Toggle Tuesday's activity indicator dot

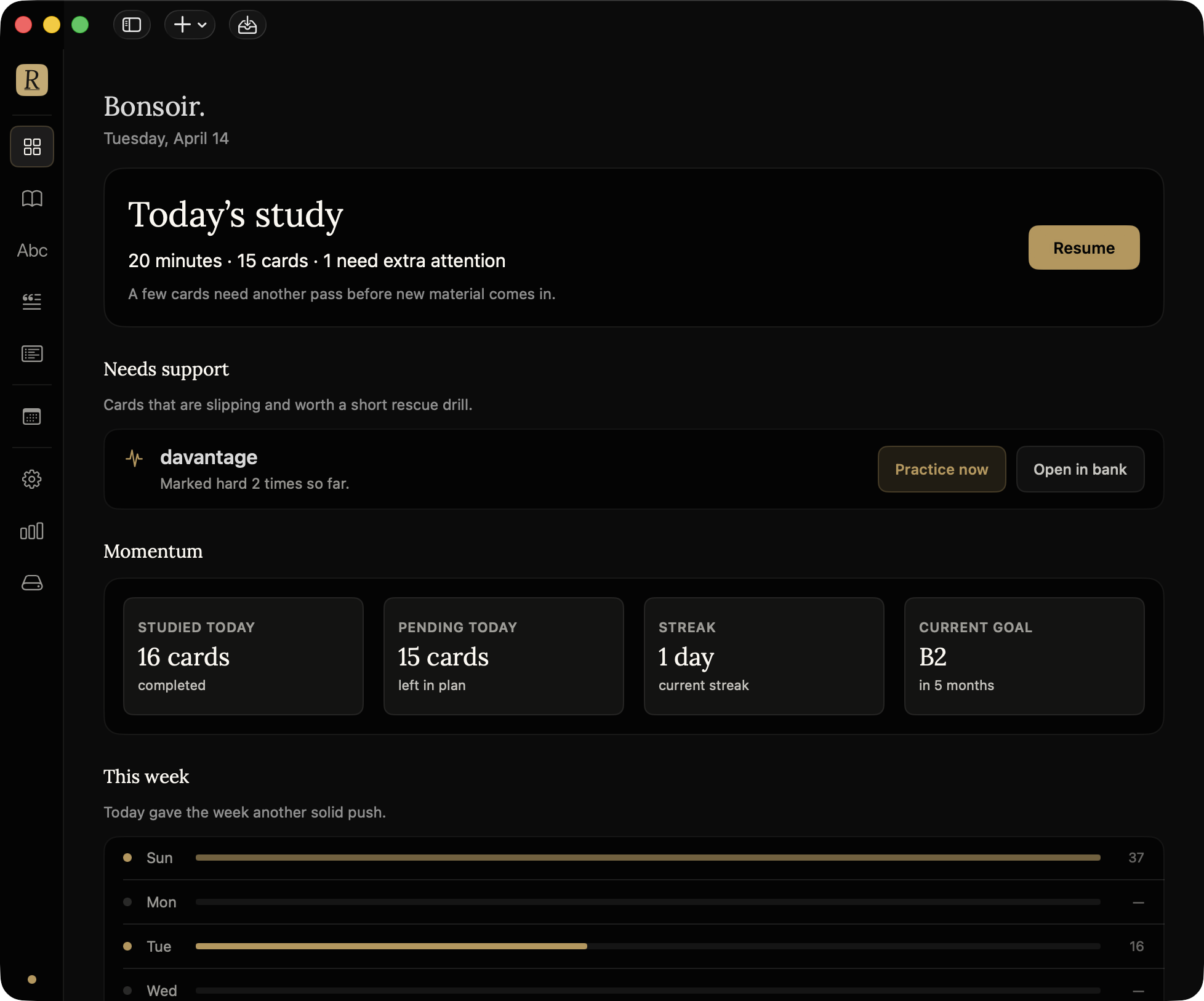[128, 946]
